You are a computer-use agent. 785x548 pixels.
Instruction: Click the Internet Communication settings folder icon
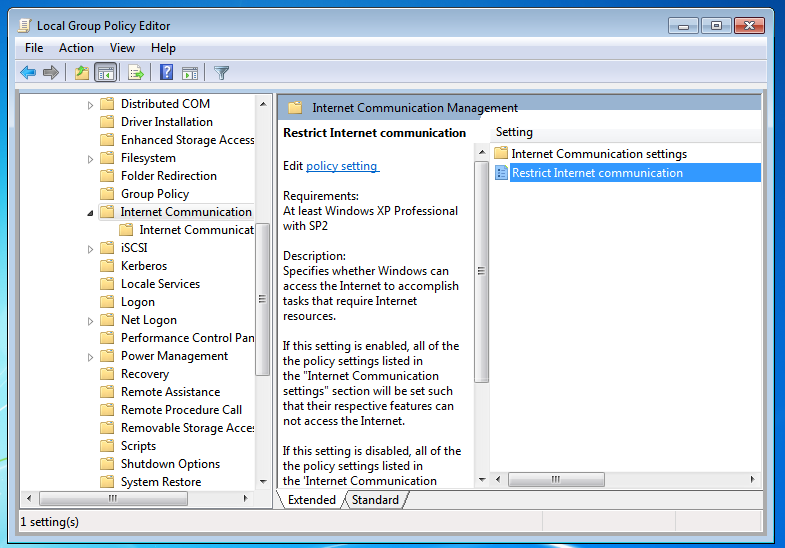(501, 153)
